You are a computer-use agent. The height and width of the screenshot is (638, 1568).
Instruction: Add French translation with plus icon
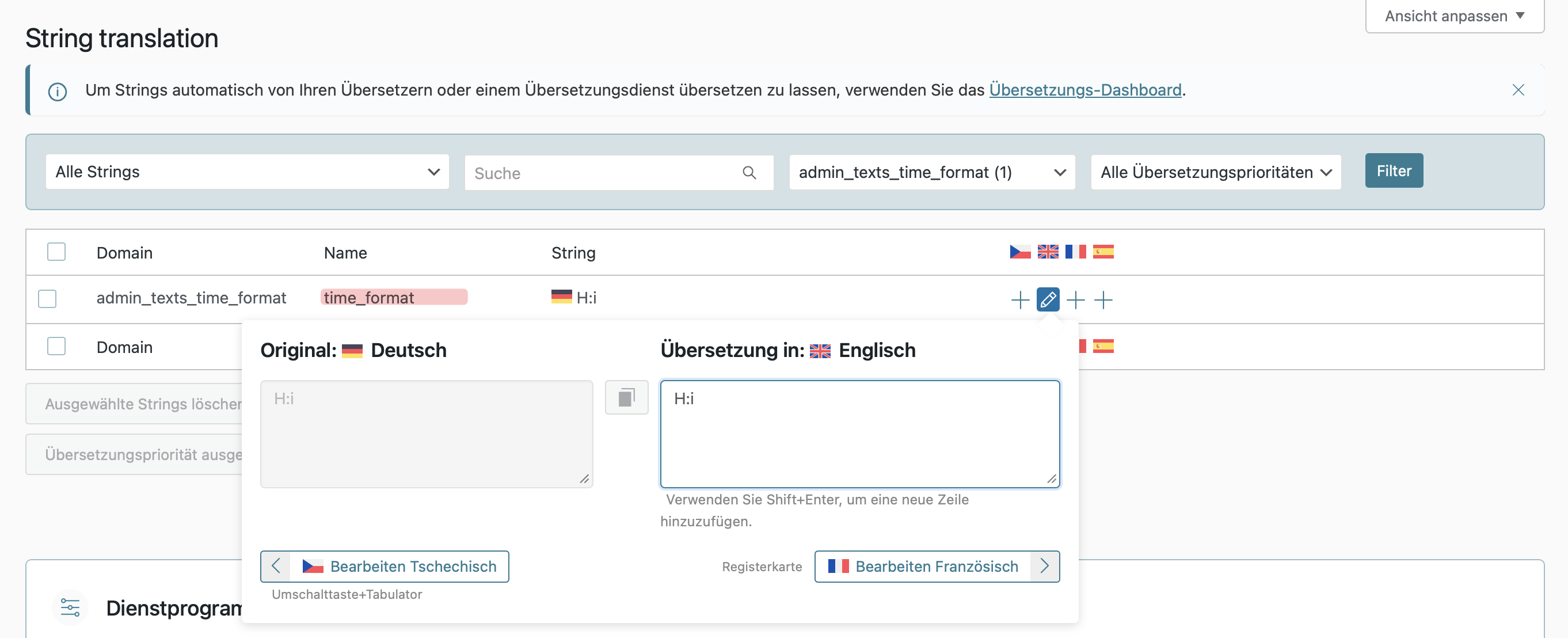pos(1076,299)
